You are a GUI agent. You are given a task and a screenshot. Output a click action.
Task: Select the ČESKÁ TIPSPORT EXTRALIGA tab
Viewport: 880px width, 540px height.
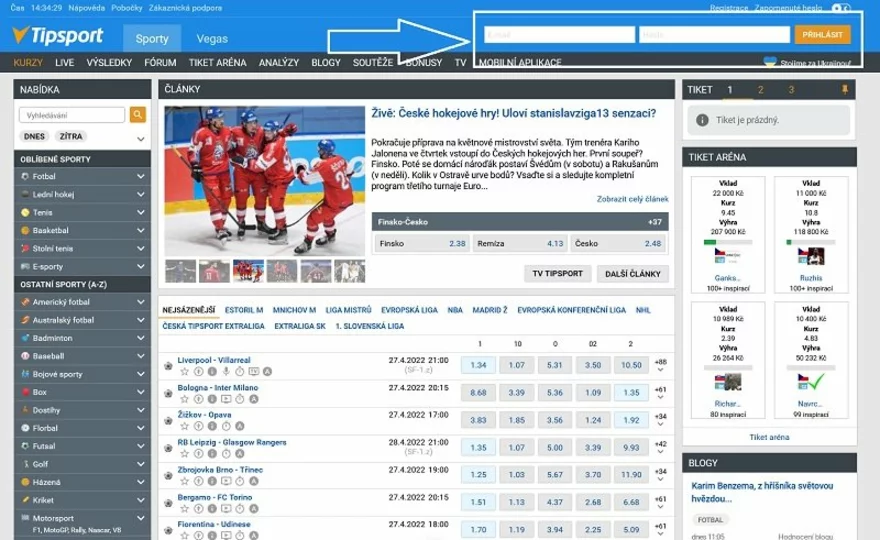(x=213, y=326)
